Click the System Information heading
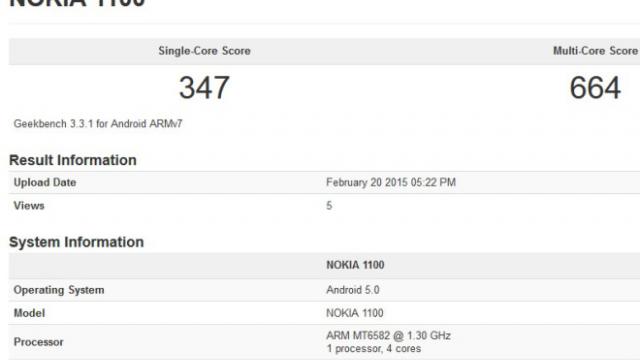 click(76, 242)
